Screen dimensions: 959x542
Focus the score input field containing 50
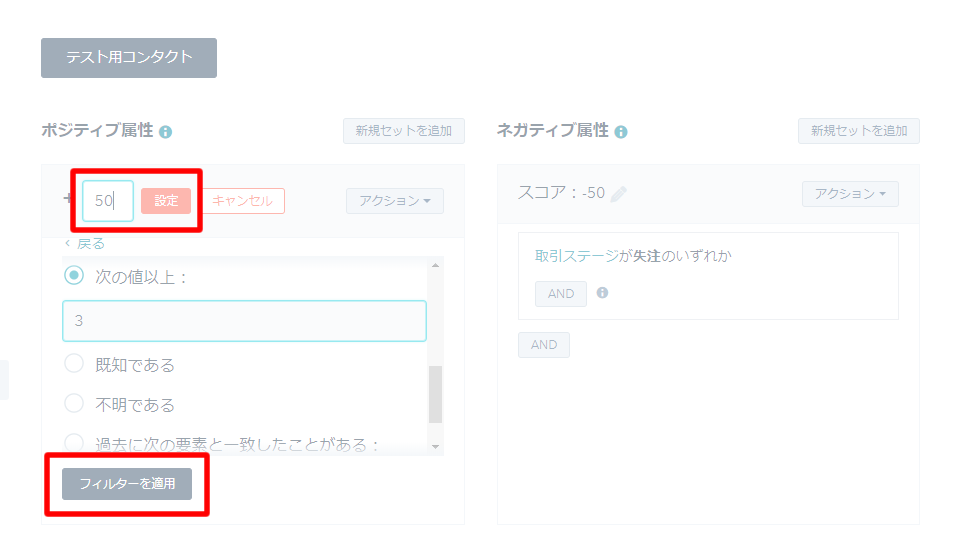[x=108, y=201]
